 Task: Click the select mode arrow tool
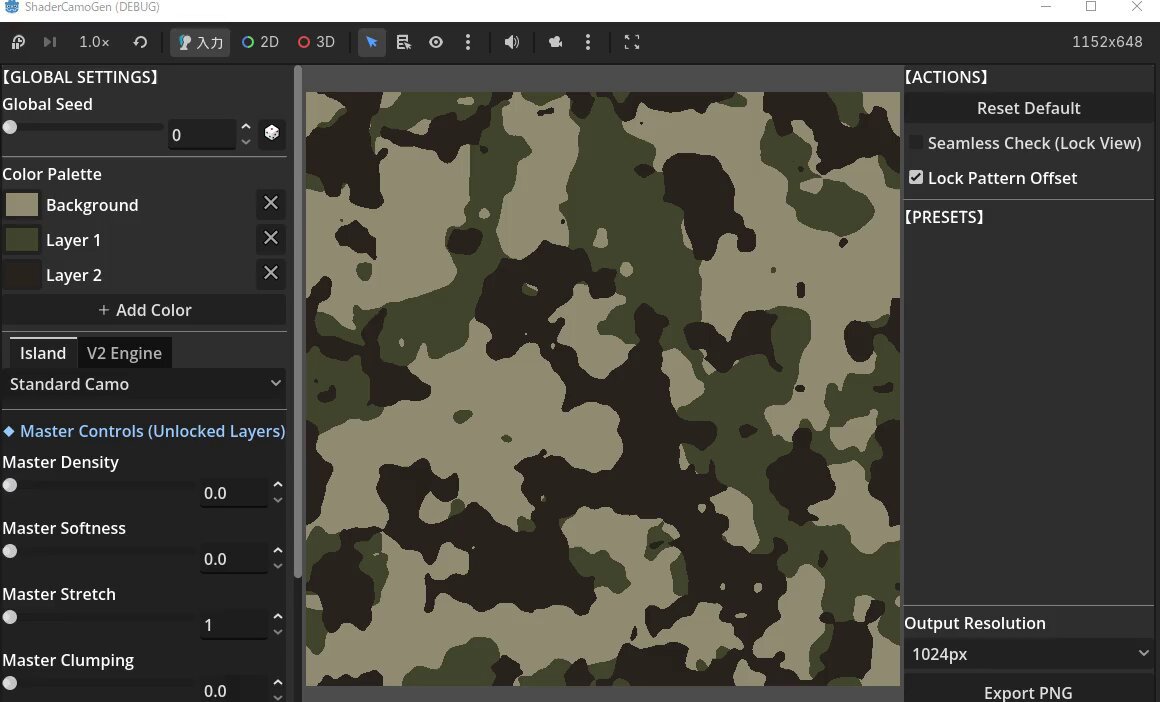pyautogui.click(x=371, y=42)
